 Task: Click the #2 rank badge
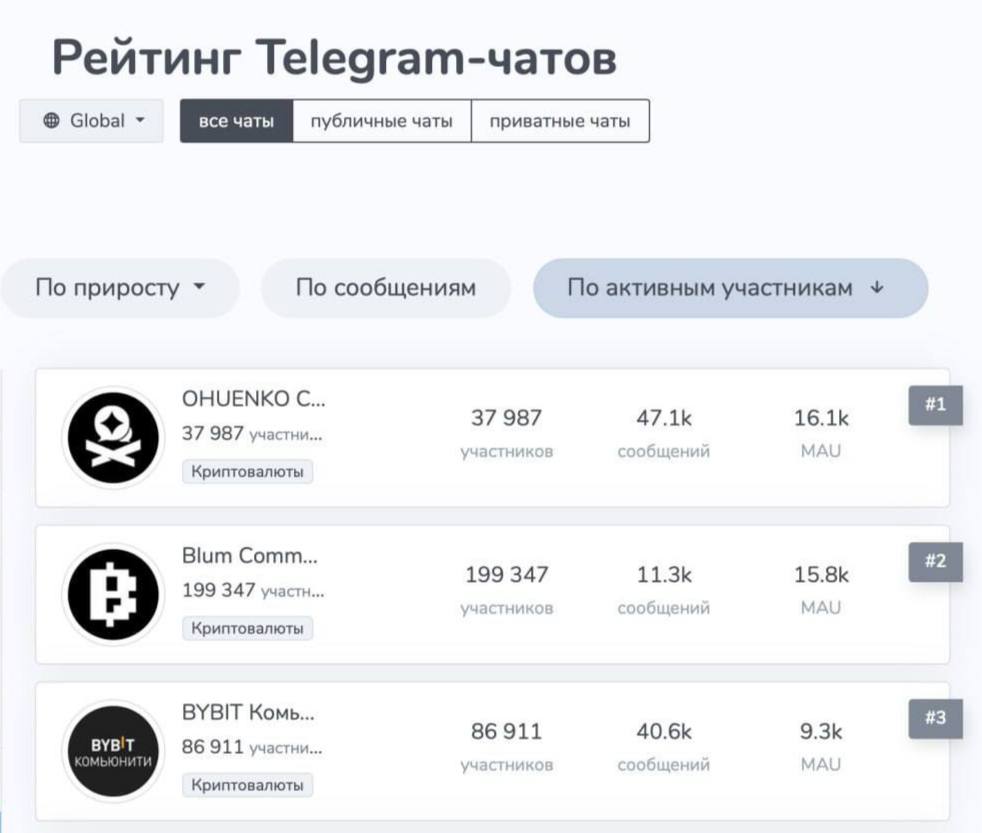(935, 561)
